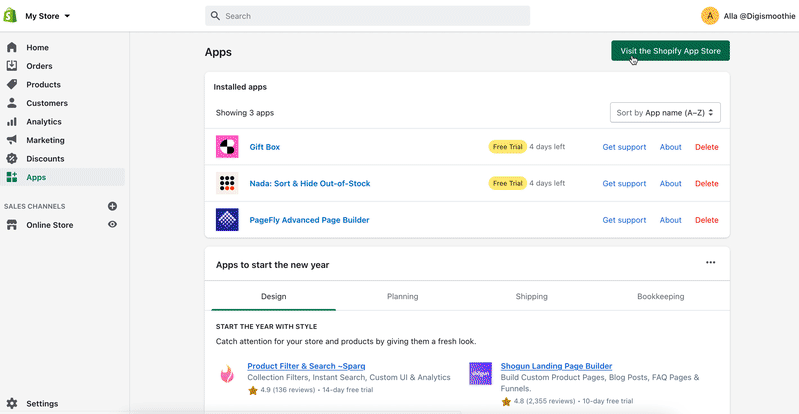
Task: Delete the Gift Box app
Action: pyautogui.click(x=707, y=147)
